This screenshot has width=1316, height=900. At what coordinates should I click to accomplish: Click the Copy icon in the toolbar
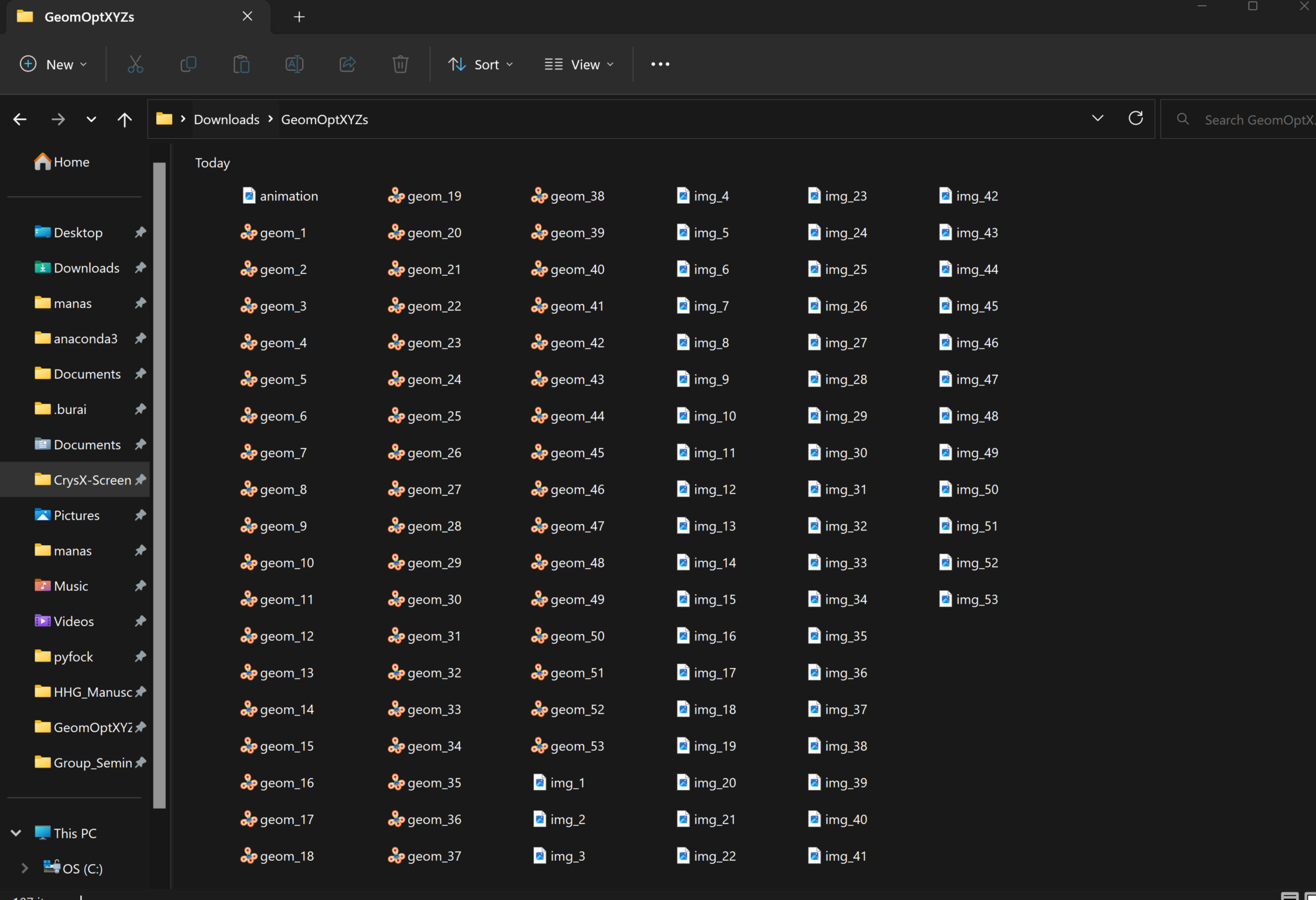[188, 64]
